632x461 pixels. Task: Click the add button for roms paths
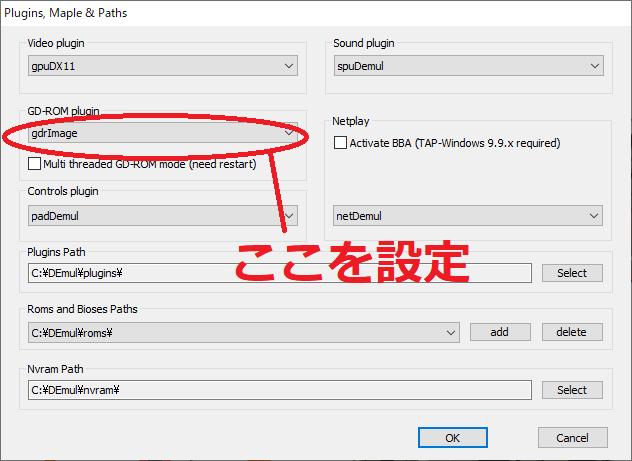[x=500, y=332]
